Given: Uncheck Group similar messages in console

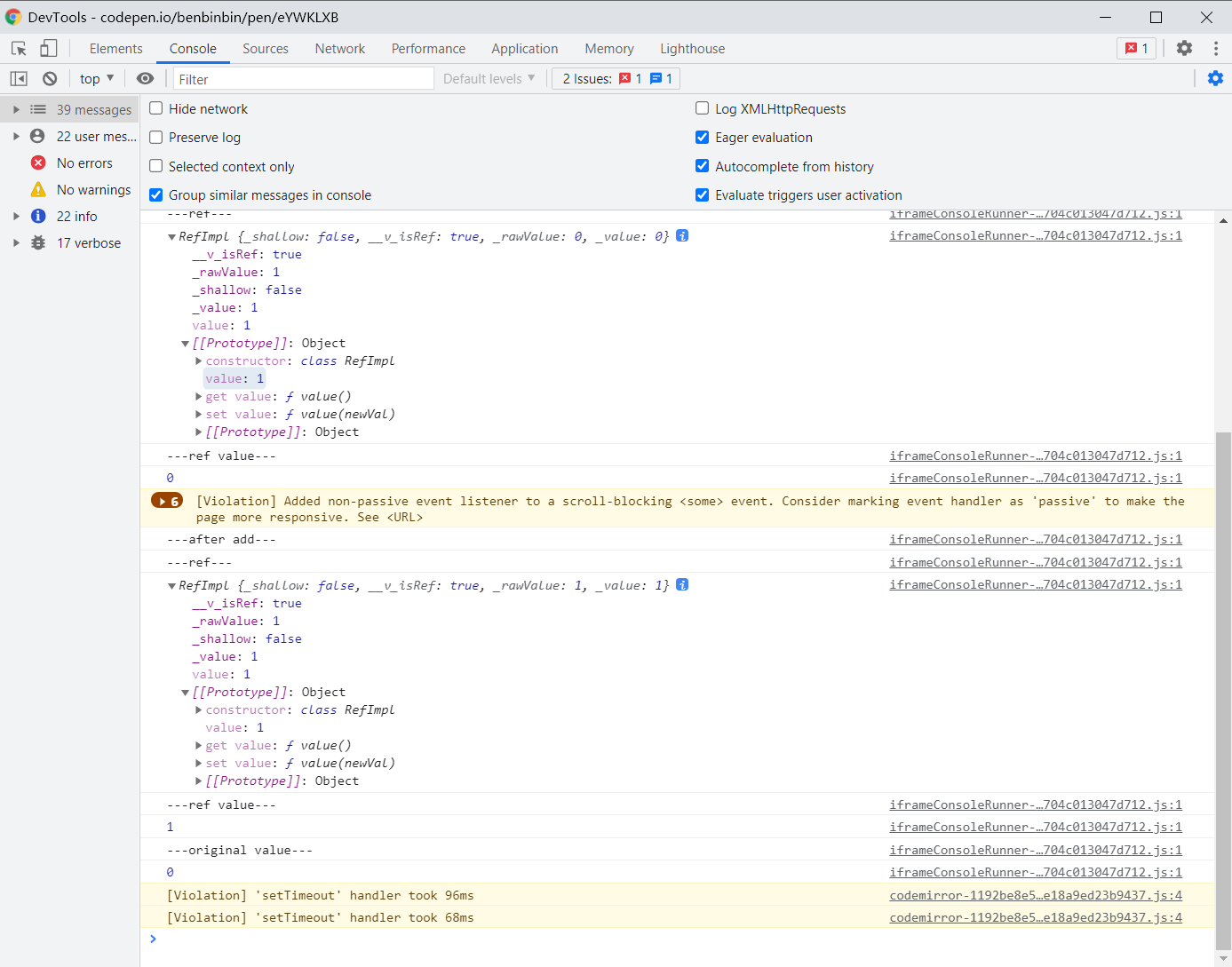Looking at the screenshot, I should tap(156, 195).
